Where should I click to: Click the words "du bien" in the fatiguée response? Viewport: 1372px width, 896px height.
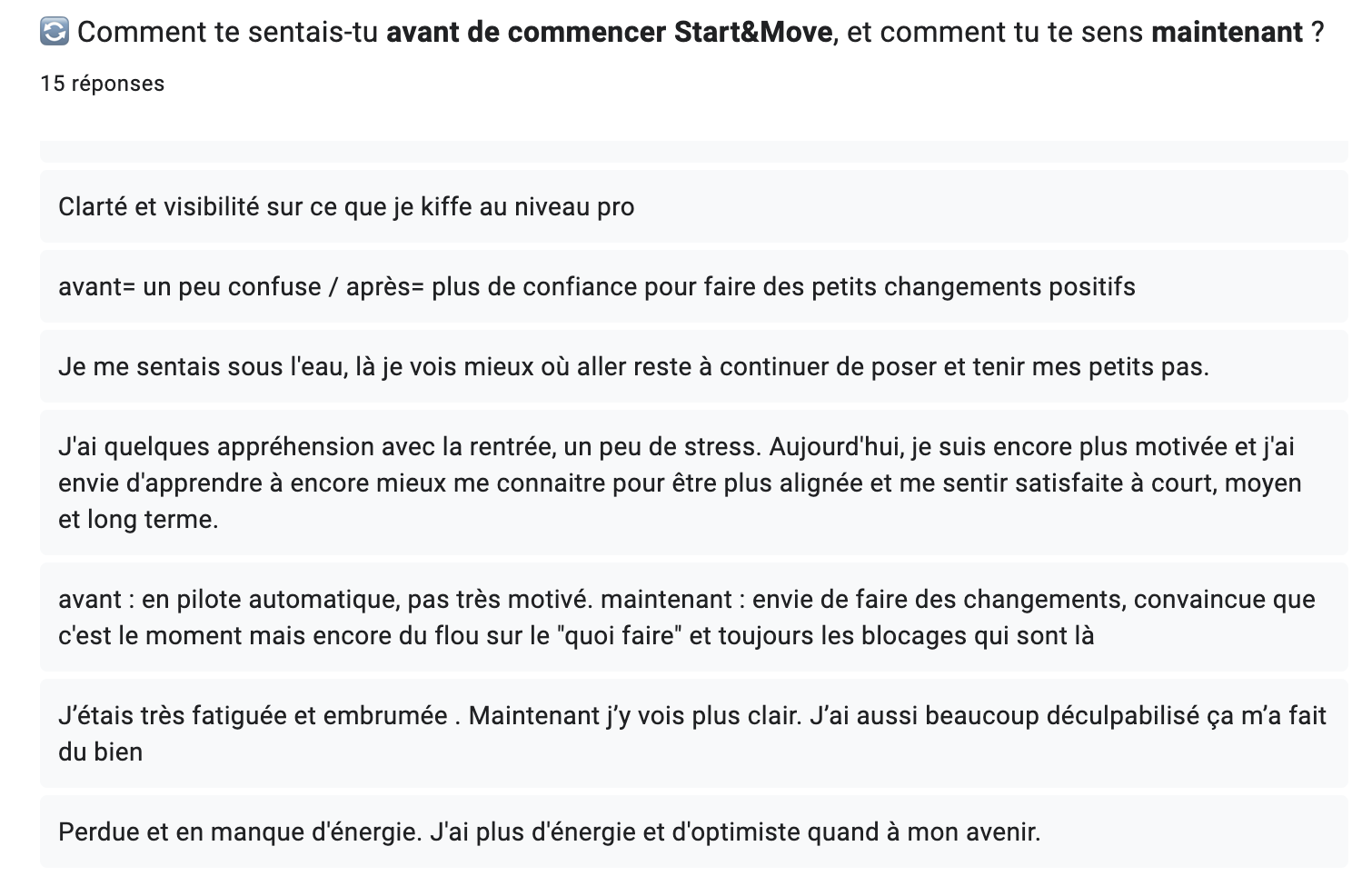click(101, 752)
